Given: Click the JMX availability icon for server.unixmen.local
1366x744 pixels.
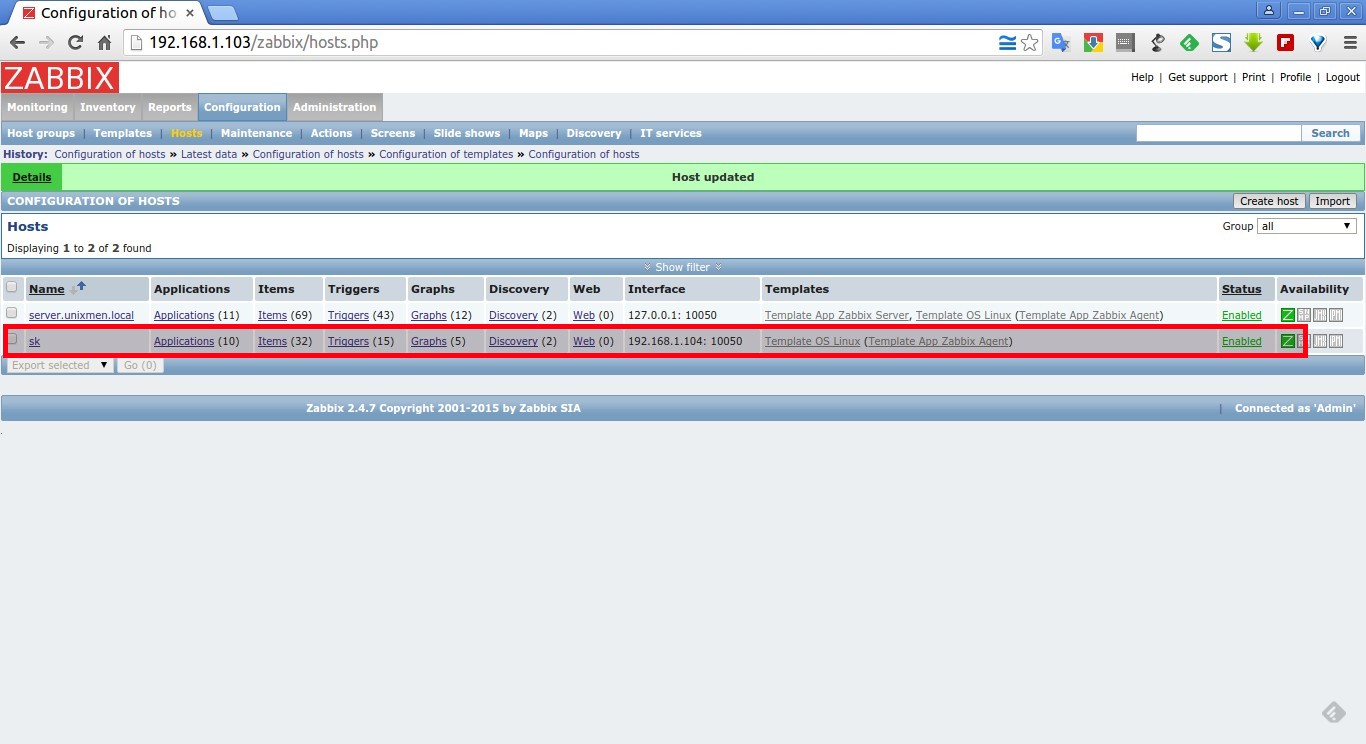Looking at the screenshot, I should click(x=1319, y=315).
